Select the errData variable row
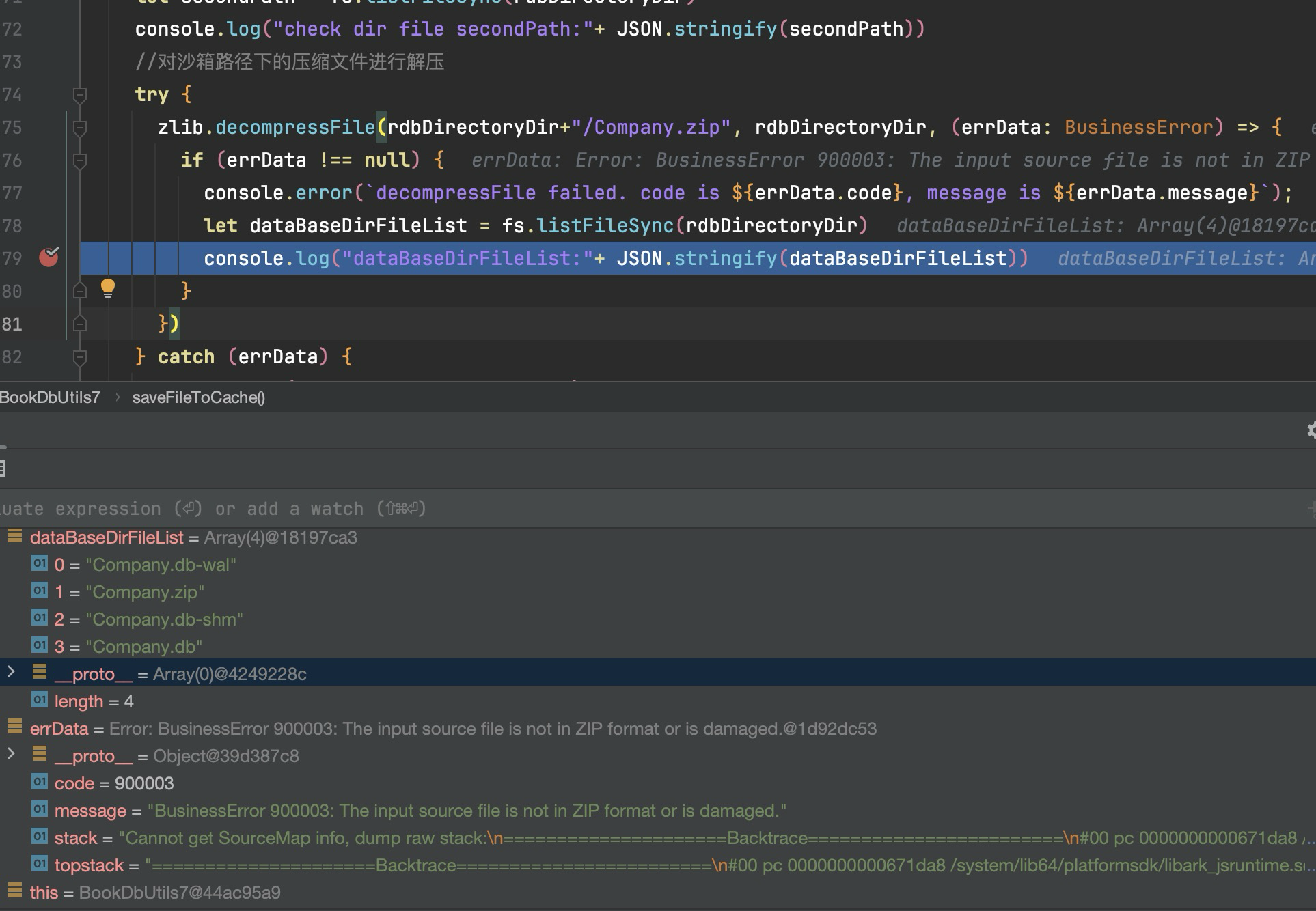Viewport: 1316px width, 911px height. pyautogui.click(x=658, y=729)
